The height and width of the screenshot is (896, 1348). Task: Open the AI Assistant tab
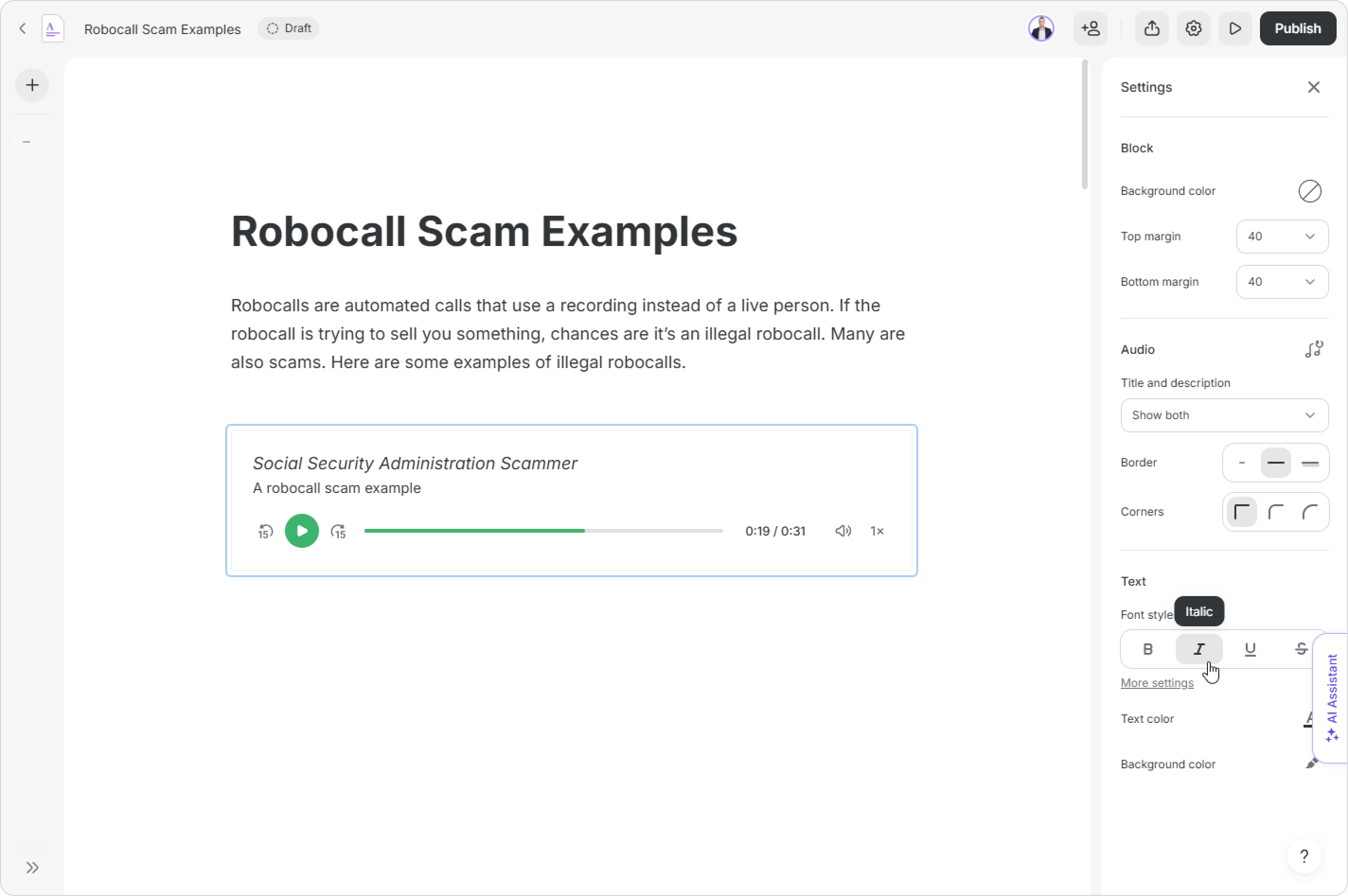(1332, 697)
